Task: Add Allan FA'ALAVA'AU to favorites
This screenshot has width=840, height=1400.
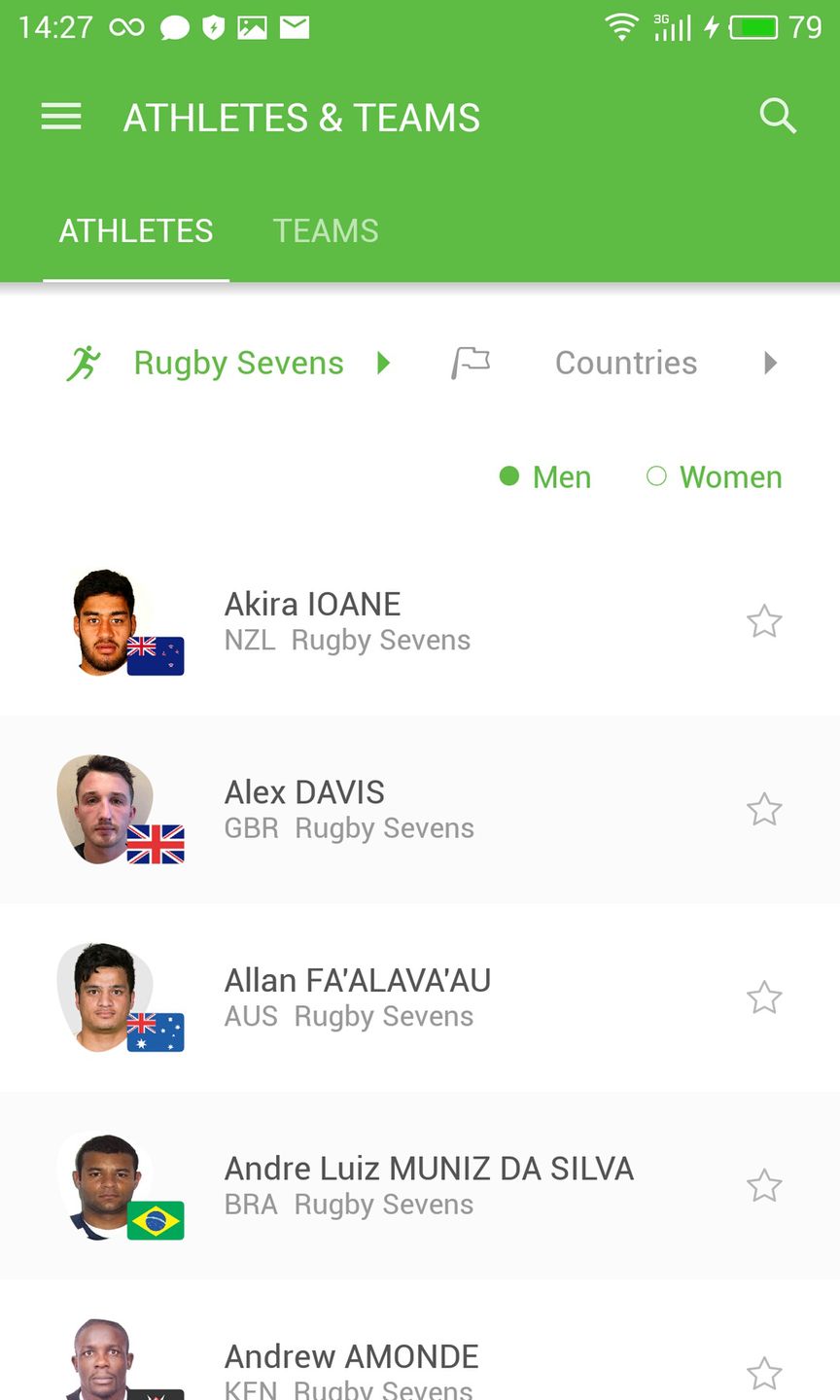Action: click(764, 997)
